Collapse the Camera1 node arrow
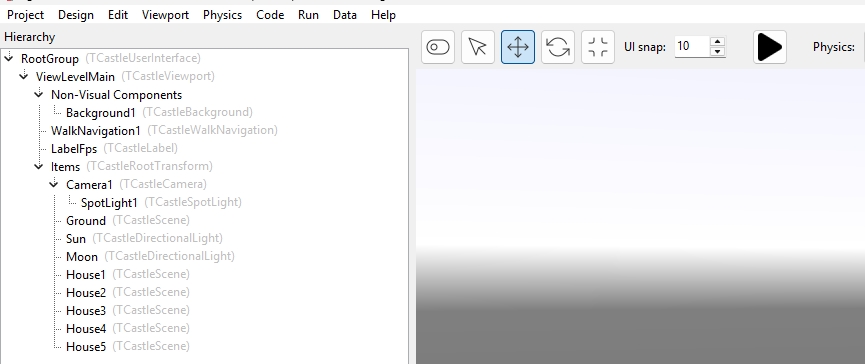This screenshot has height=364, width=865. pyautogui.click(x=54, y=184)
